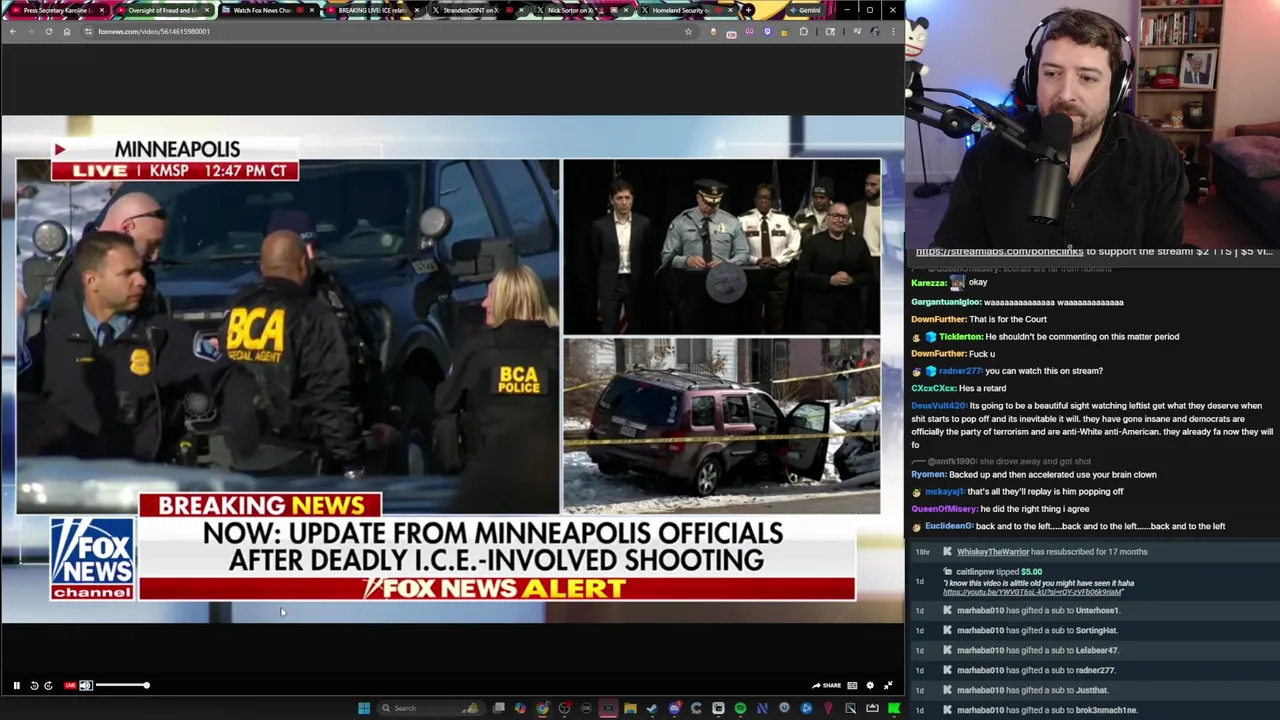1280x720 pixels.
Task: Open the Chrome extensions puzzle icon
Action: click(803, 31)
